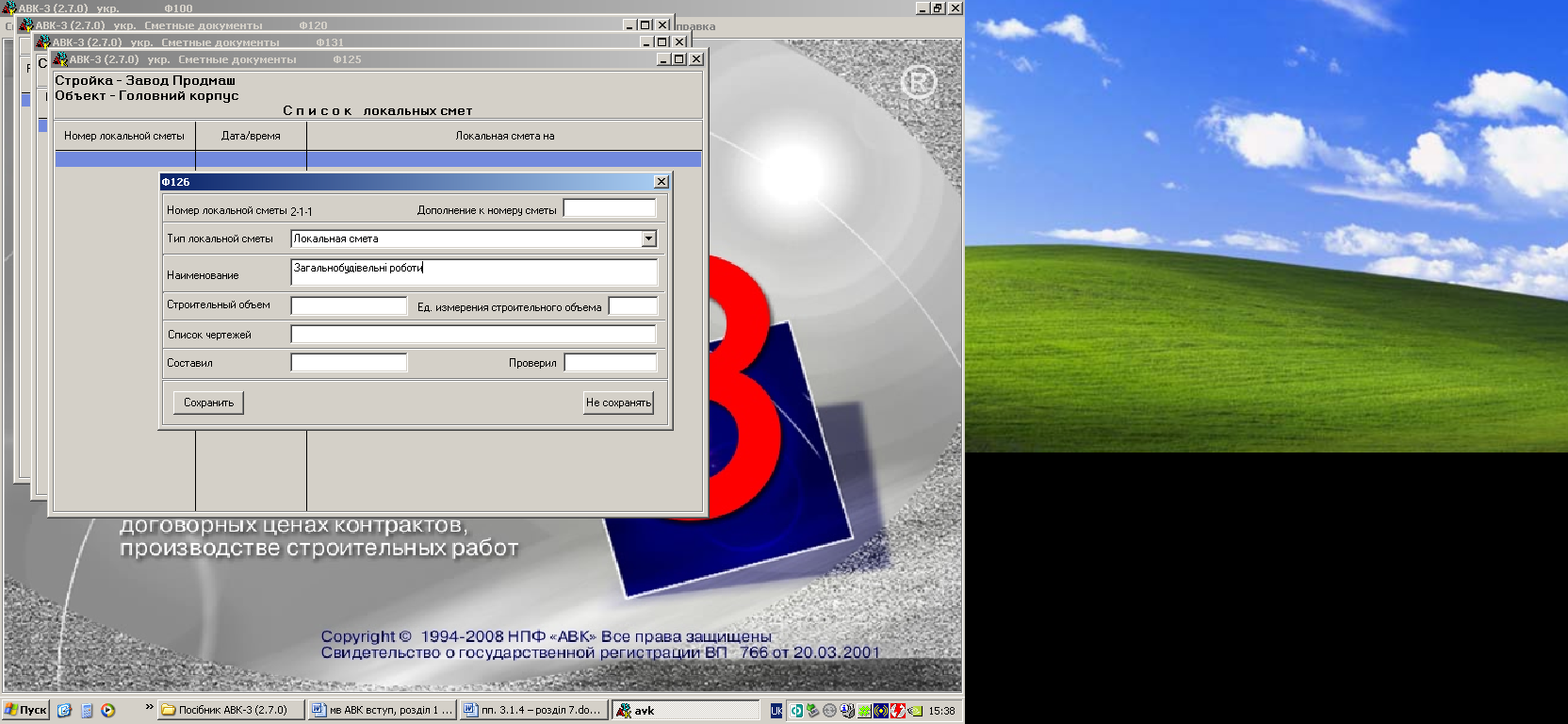Switch to пп. 3.1.4 – розділ 7.do document
The image size is (1568, 724).
tap(533, 710)
